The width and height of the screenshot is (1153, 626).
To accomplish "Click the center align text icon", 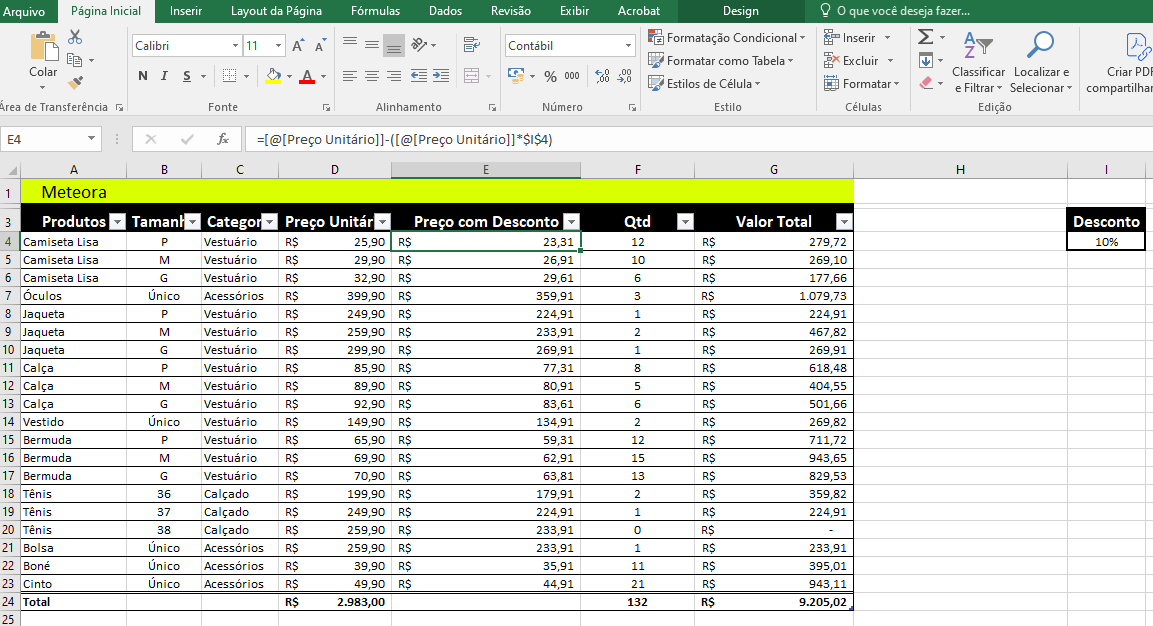I will pos(372,76).
